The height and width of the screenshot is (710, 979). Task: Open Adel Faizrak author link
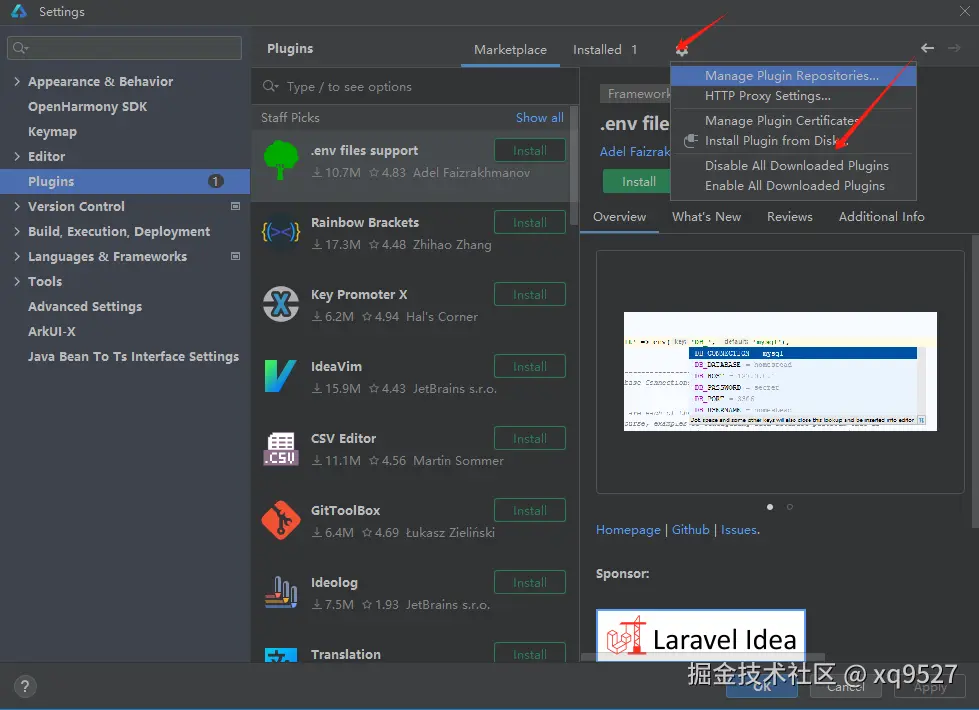click(x=635, y=151)
